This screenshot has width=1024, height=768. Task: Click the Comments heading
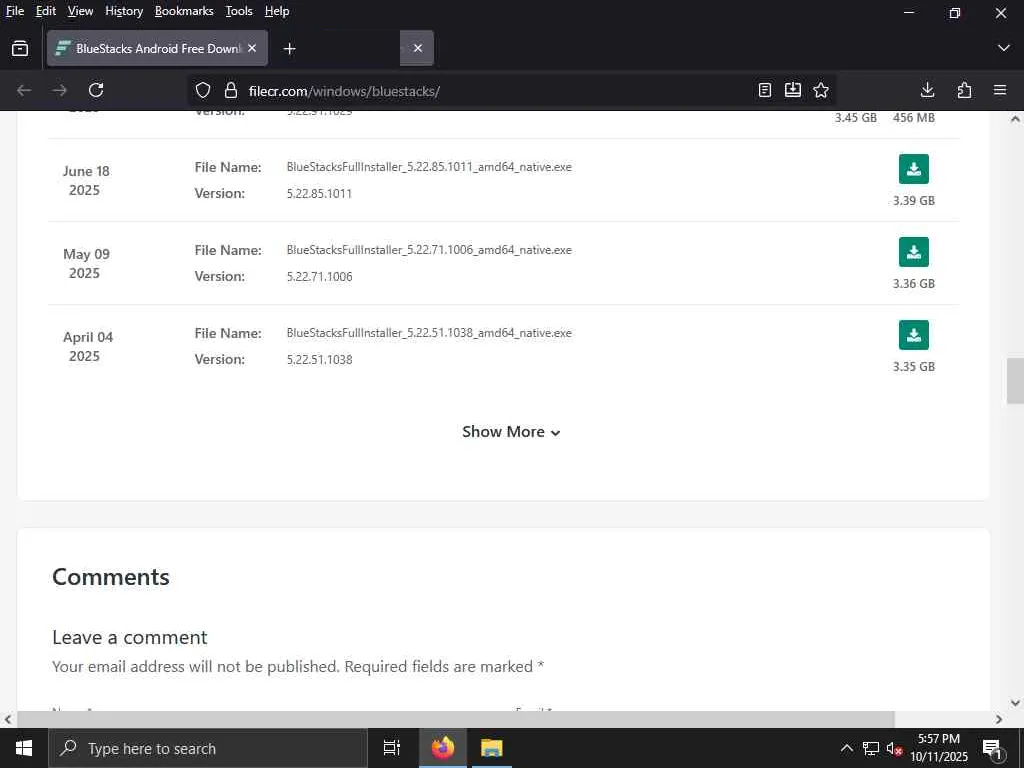(x=110, y=577)
